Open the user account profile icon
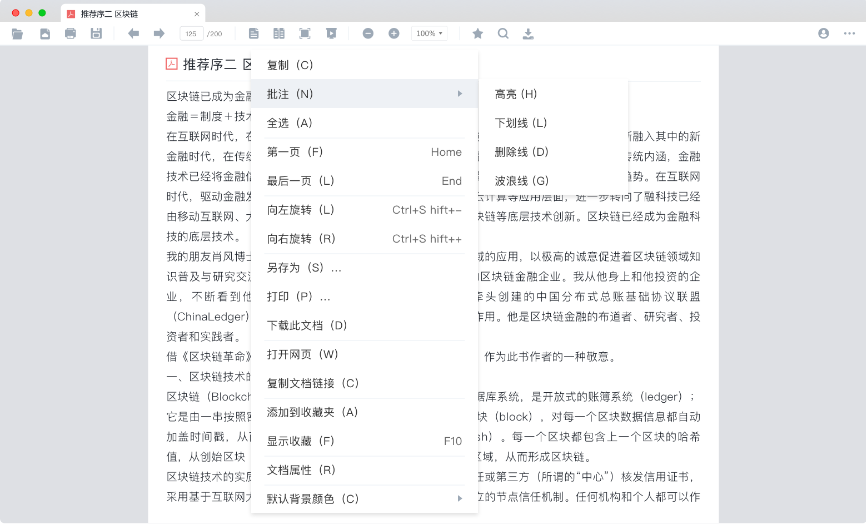The width and height of the screenshot is (866, 525). 823,34
